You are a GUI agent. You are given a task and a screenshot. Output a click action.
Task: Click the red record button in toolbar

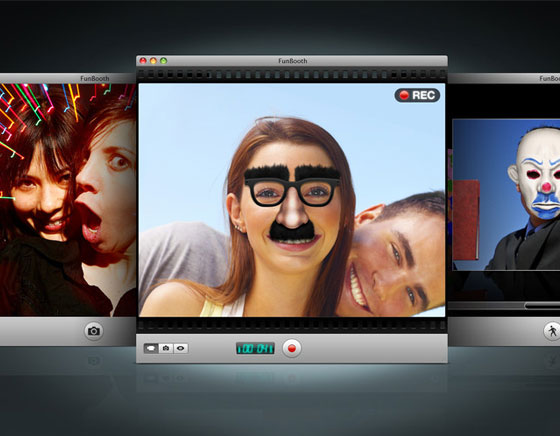292,348
